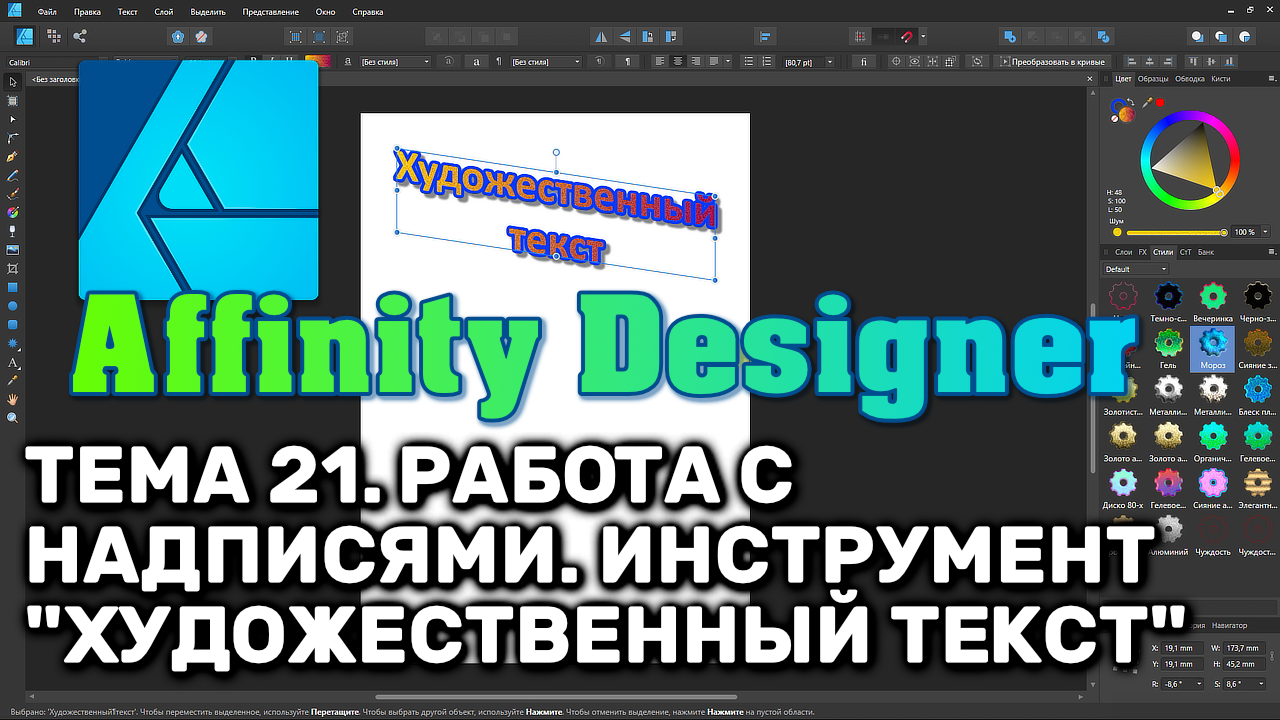This screenshot has height=720, width=1280.
Task: Select the Fill tool
Action: [x=13, y=212]
